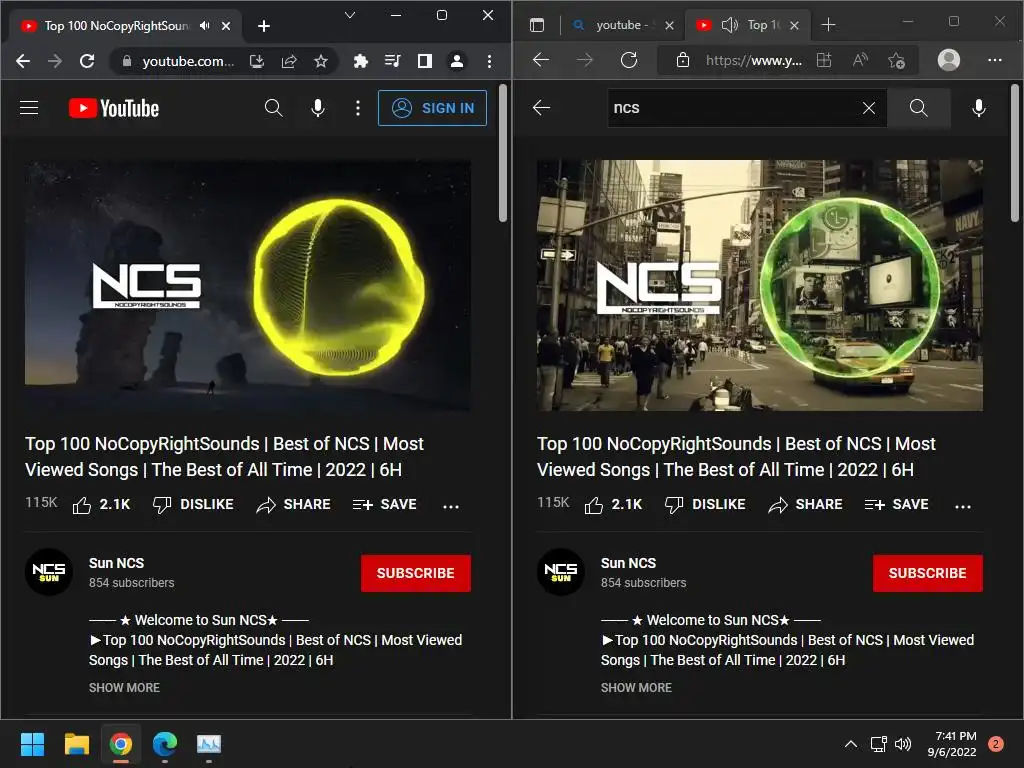Click Chrome address bar youtube.com
Image resolution: width=1024 pixels, height=768 pixels.
tap(187, 61)
